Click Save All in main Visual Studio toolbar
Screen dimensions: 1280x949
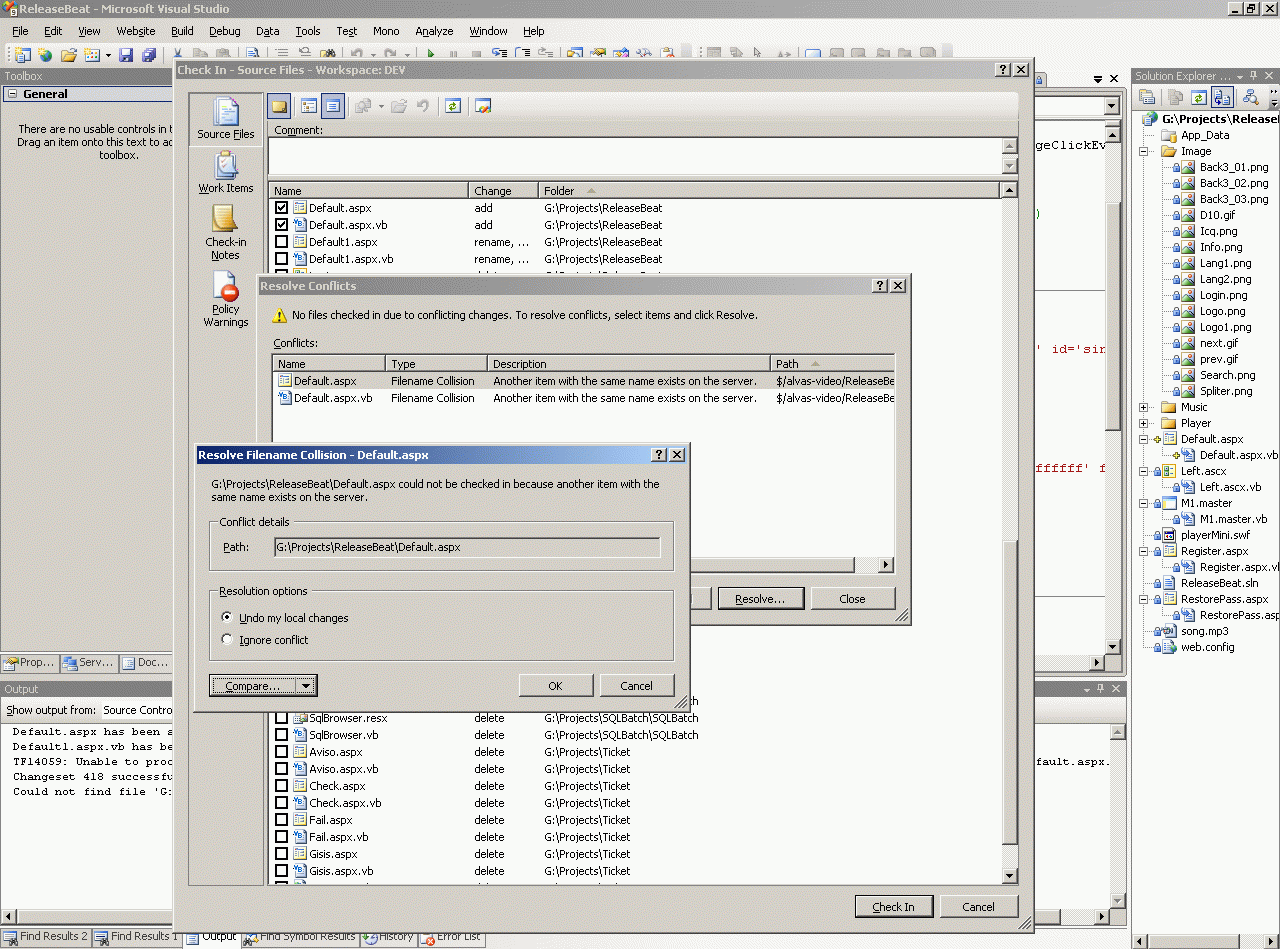tap(149, 55)
